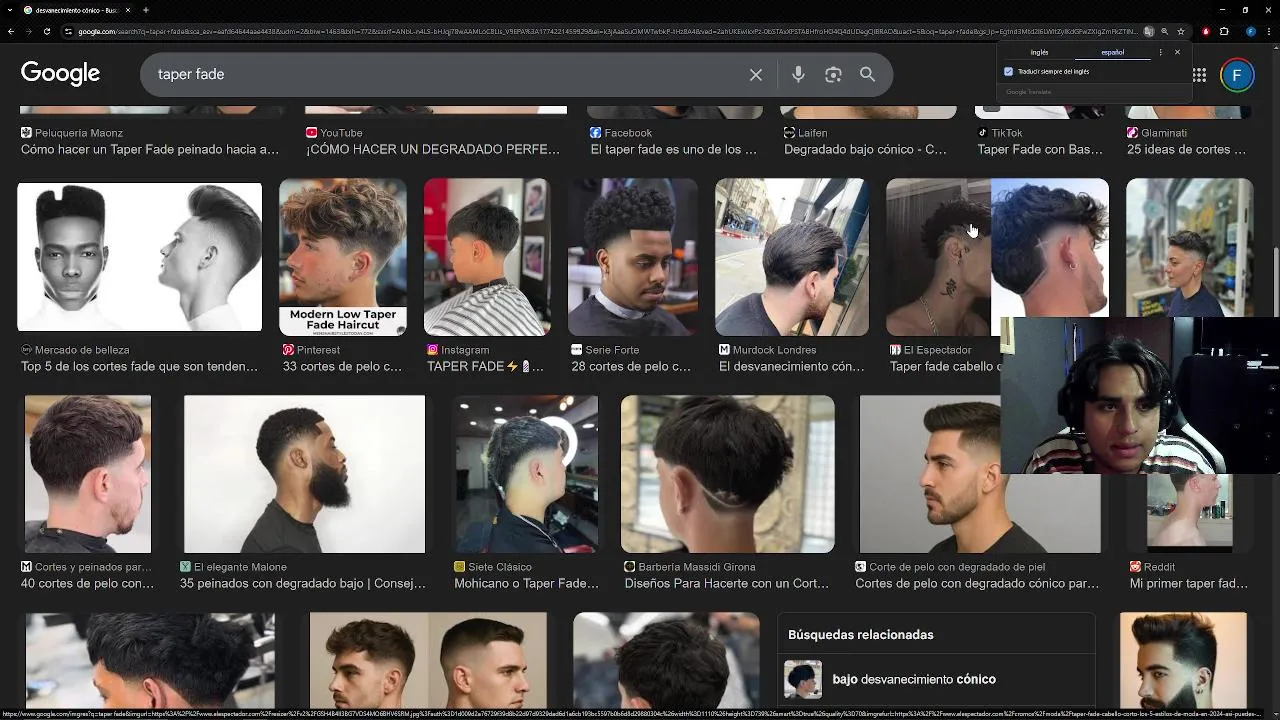Open link Cortes de pelo con degradado cónico

pos(977,584)
